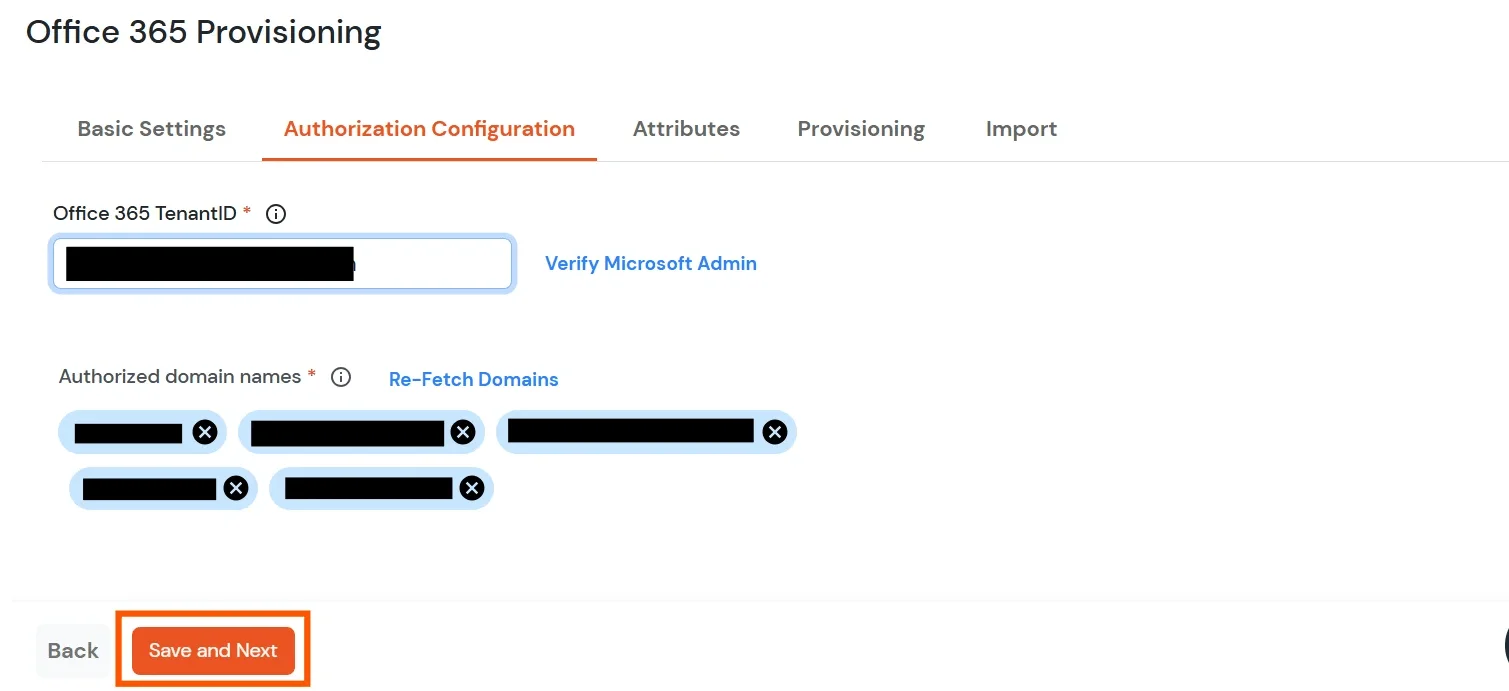Viewport: 1509px width, 691px height.
Task: Remove the second authorized domain chip
Action: coord(462,432)
